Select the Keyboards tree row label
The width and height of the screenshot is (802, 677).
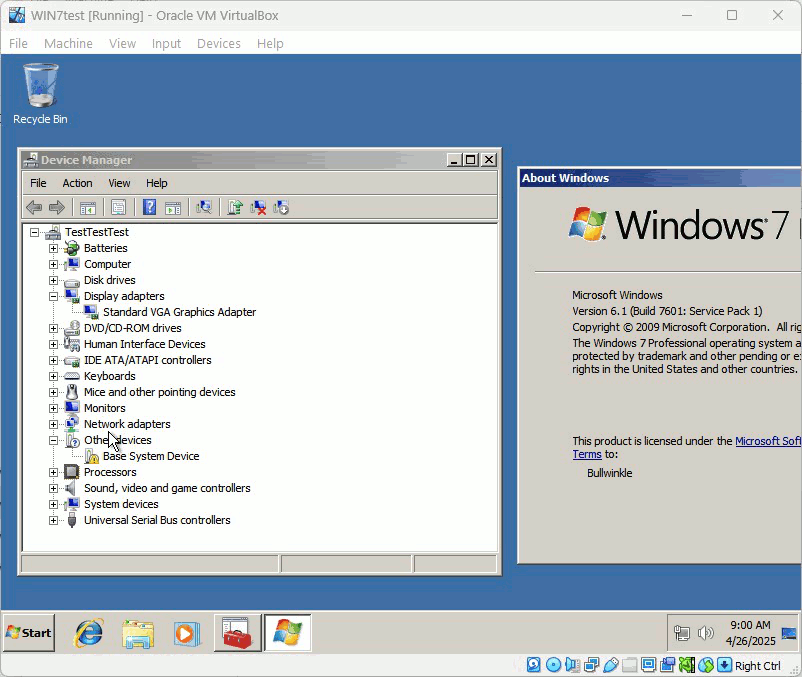109,376
